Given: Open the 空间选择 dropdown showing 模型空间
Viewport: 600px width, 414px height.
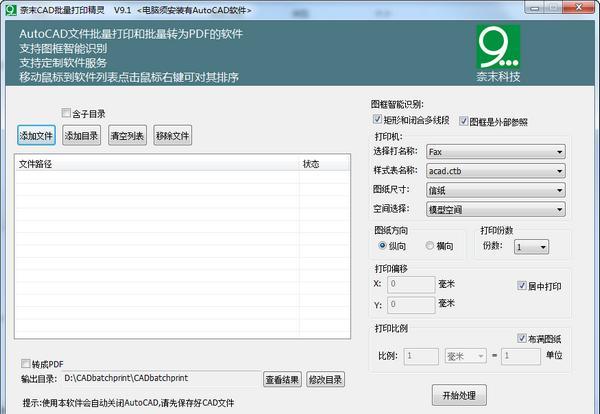Looking at the screenshot, I should 496,209.
